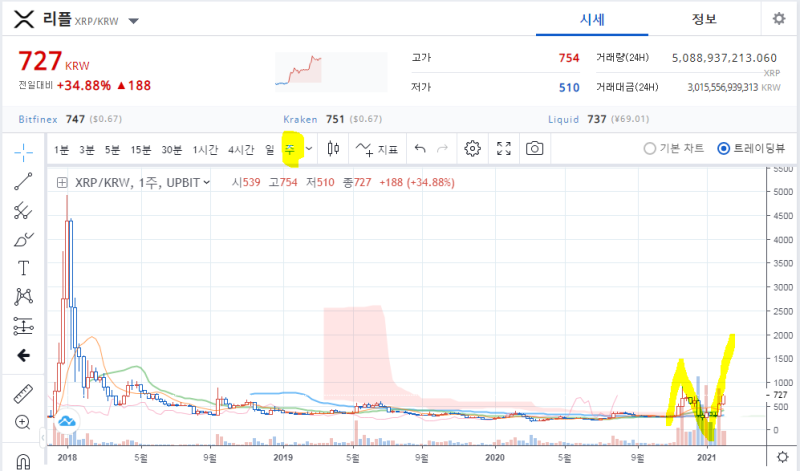Select the XABCD pattern tool
The width and height of the screenshot is (800, 471).
[x=23, y=296]
